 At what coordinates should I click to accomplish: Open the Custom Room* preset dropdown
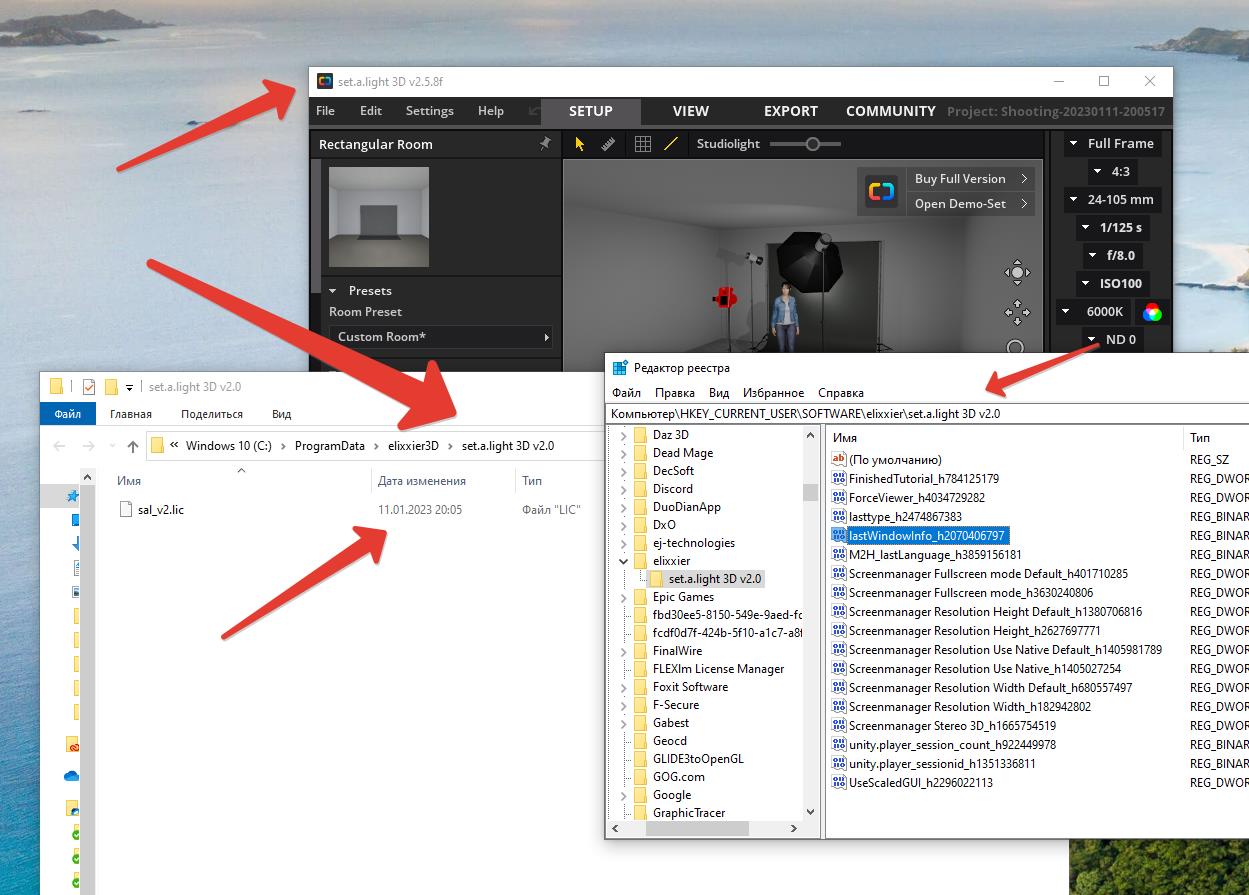pos(441,337)
